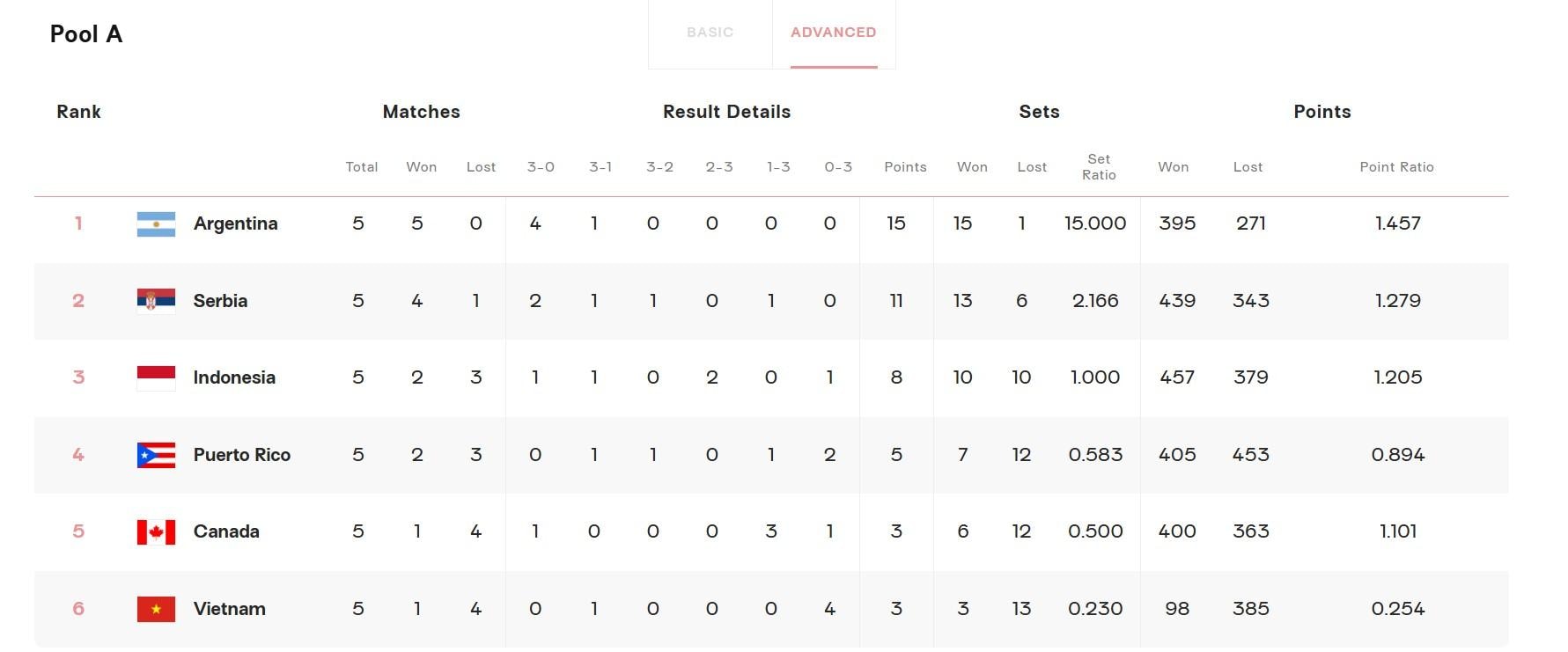Click the Result Details group header

pos(726,112)
